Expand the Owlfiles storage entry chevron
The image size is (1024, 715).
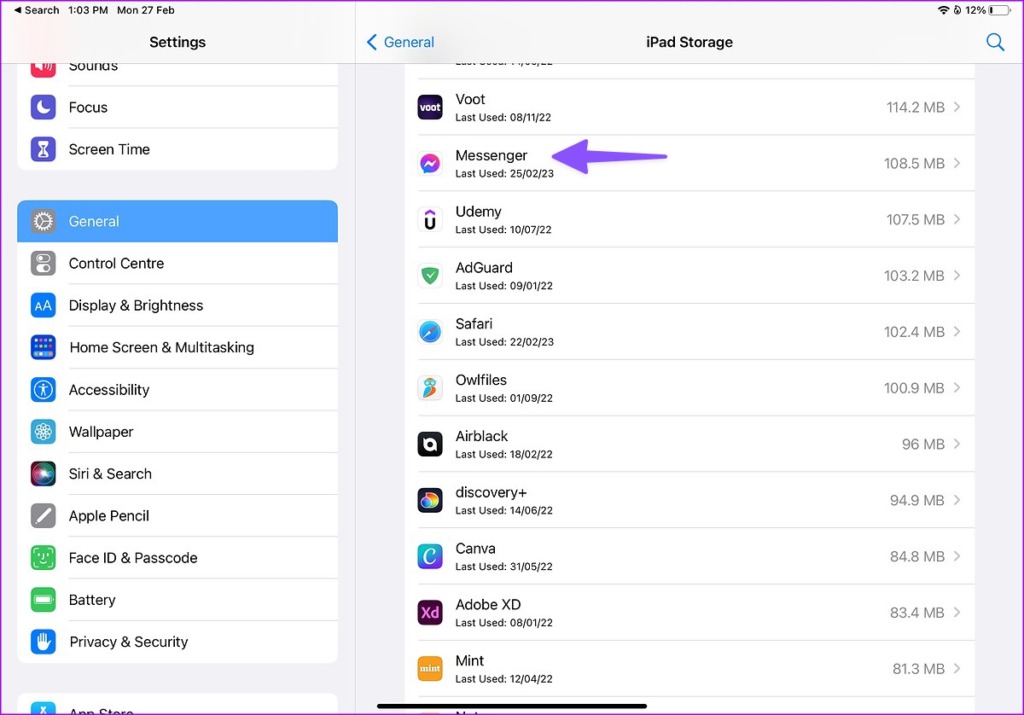point(958,387)
